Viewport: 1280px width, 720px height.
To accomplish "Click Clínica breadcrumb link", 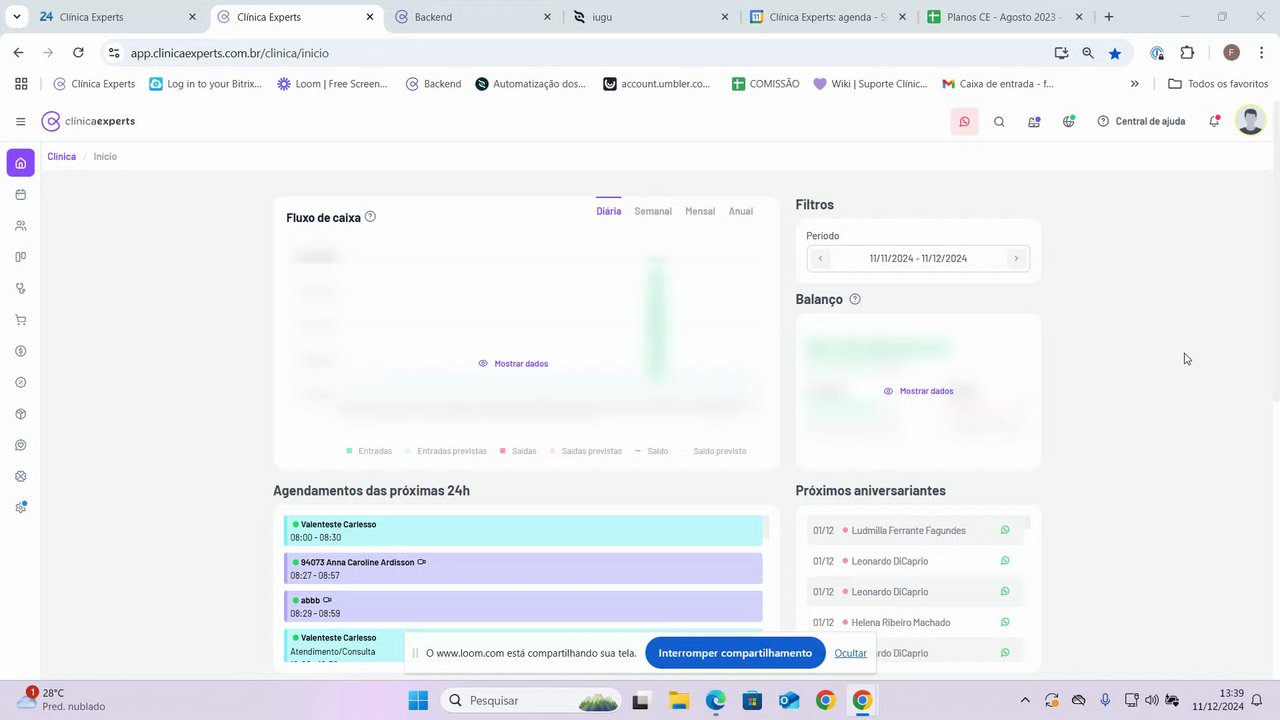I will coord(61,157).
